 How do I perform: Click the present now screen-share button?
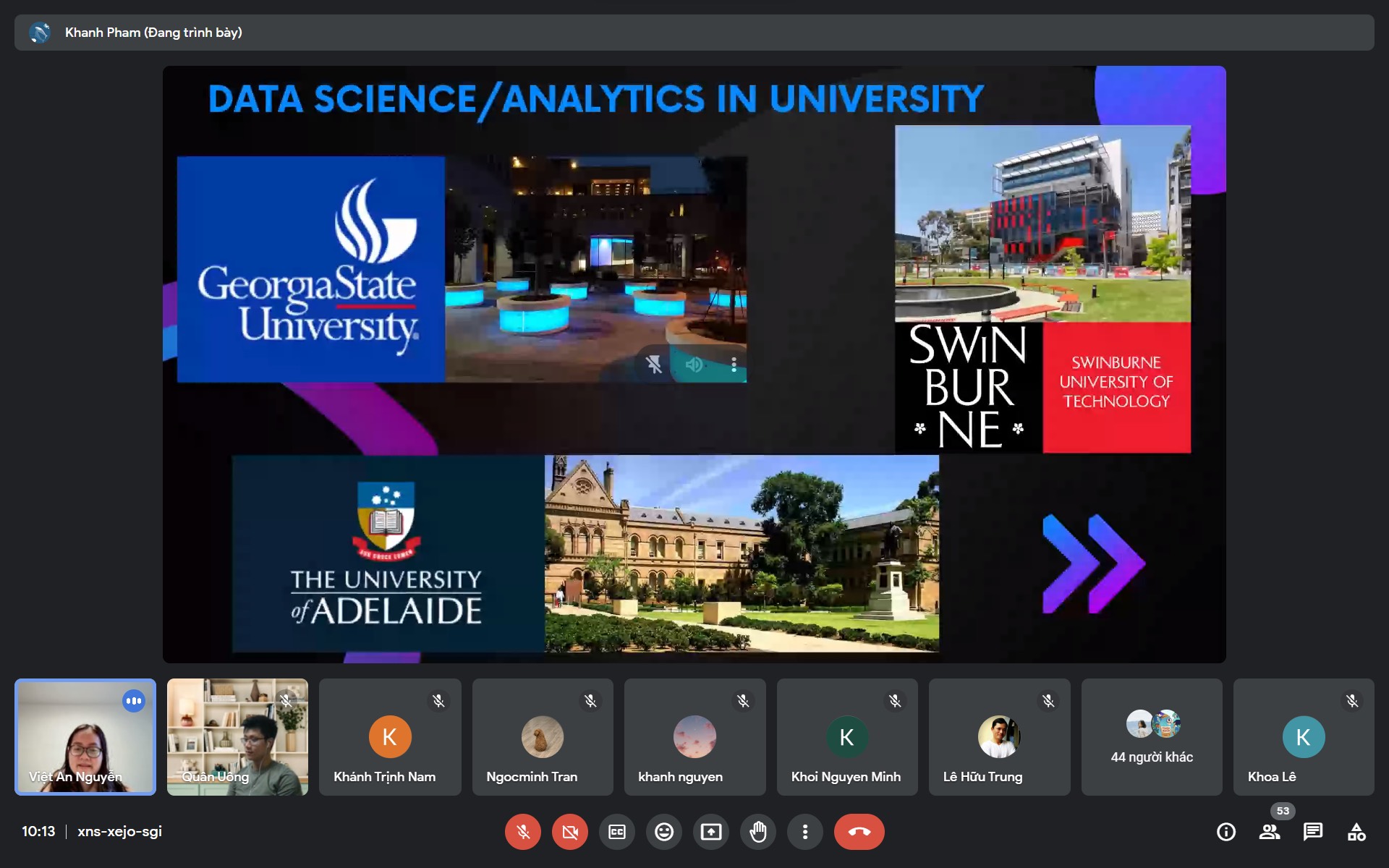[x=710, y=832]
